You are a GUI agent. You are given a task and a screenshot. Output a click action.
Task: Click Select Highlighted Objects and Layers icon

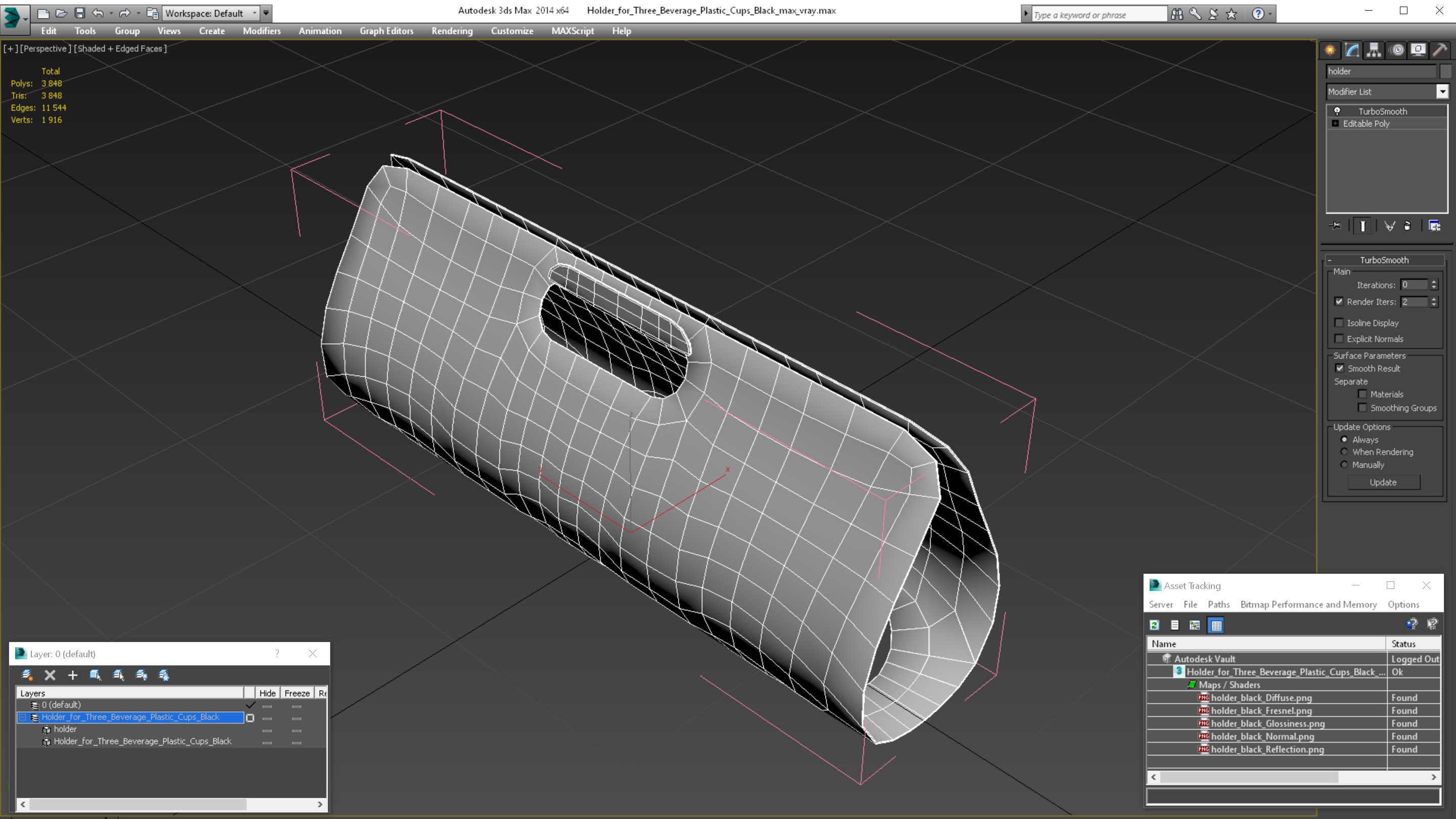(x=95, y=675)
